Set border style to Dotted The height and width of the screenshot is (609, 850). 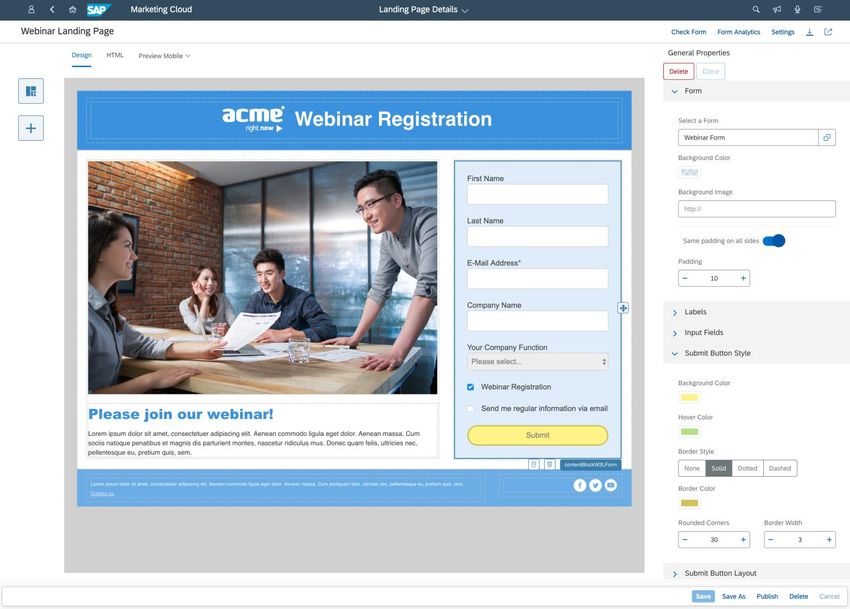pyautogui.click(x=747, y=468)
